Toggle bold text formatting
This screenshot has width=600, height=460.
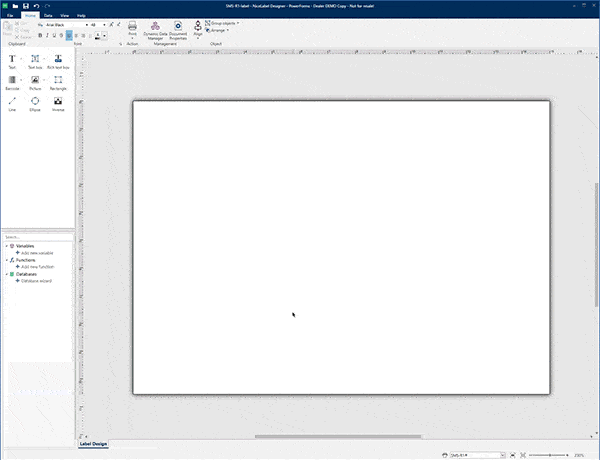coord(41,35)
